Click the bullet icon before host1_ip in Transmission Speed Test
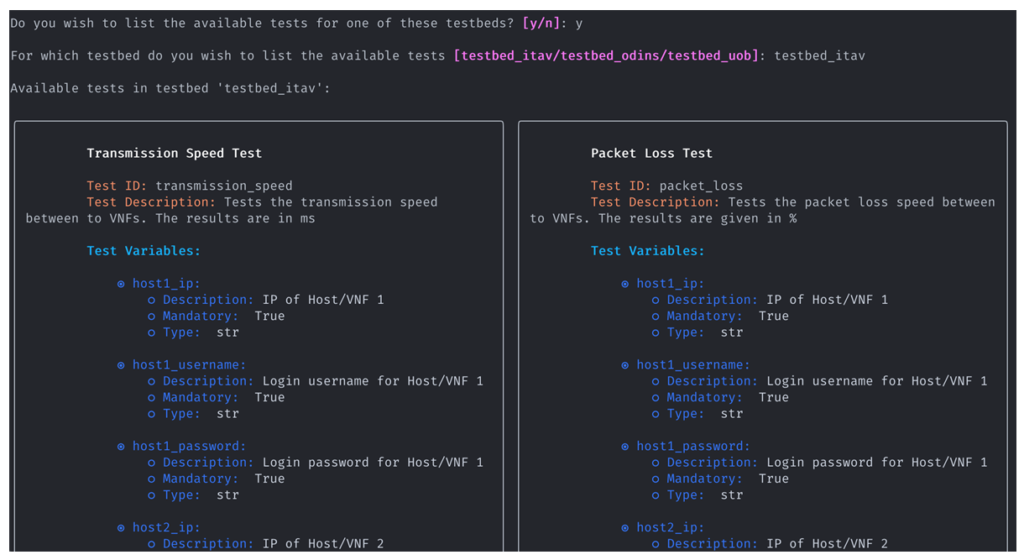The width and height of the screenshot is (1024, 560). 121,284
